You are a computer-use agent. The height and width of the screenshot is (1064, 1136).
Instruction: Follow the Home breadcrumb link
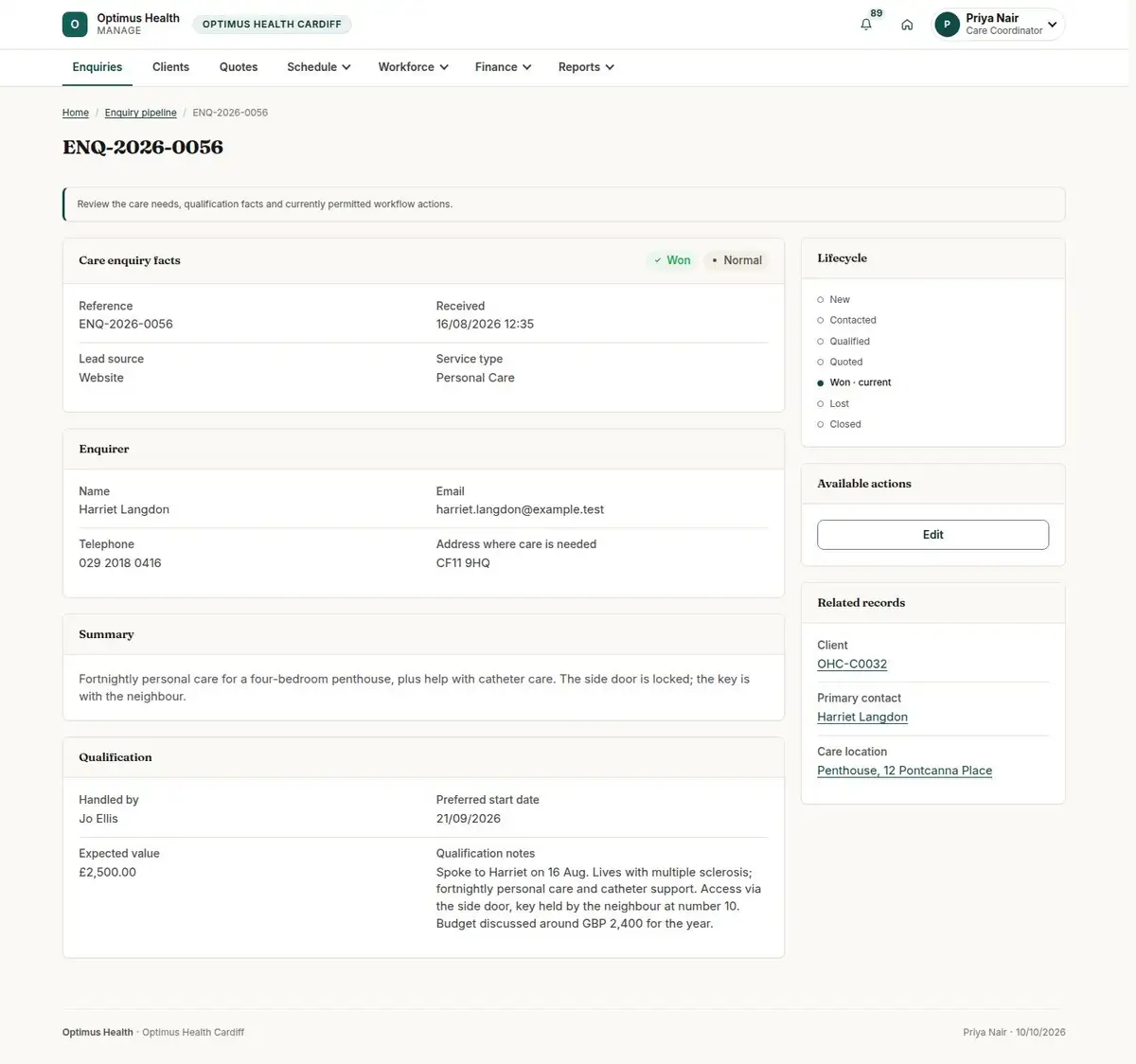point(76,113)
